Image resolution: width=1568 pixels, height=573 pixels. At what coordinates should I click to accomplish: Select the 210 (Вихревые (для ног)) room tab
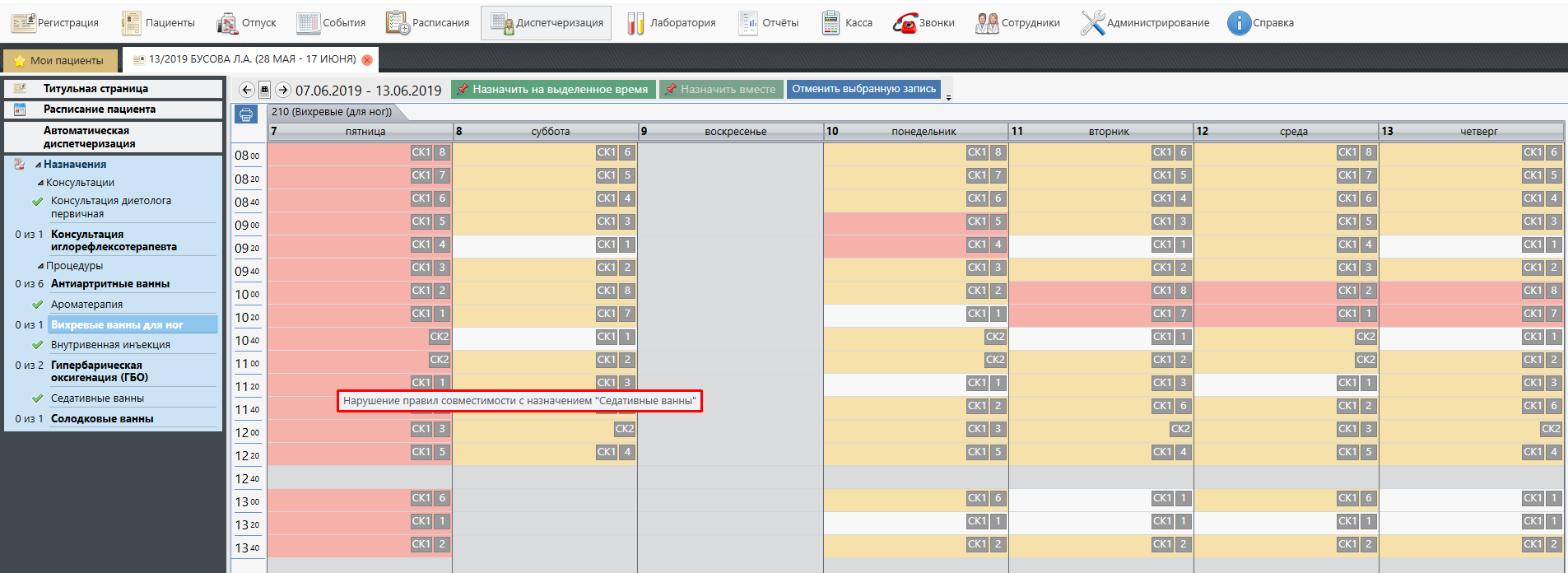pyautogui.click(x=332, y=112)
